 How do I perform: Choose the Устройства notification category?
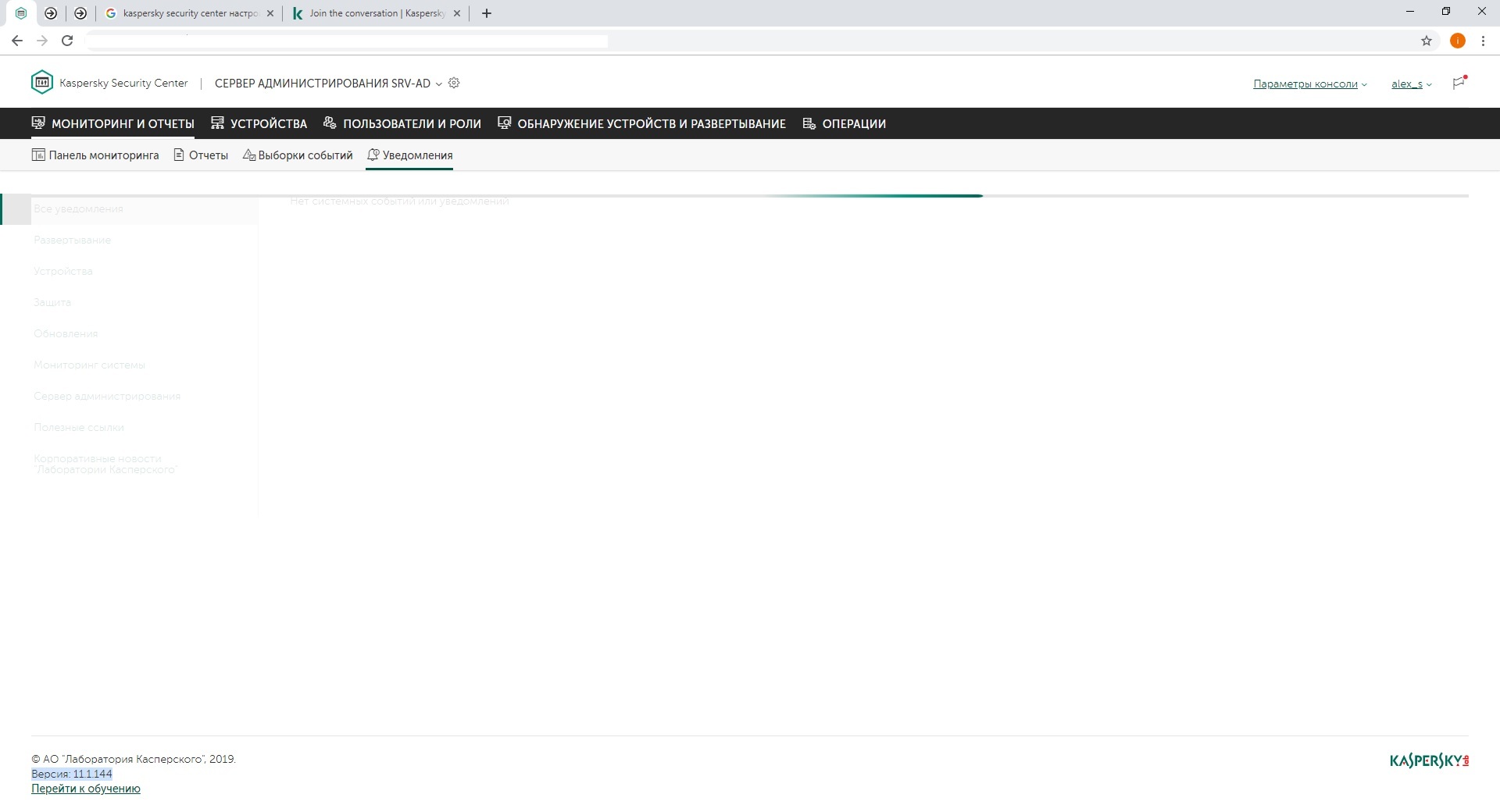pos(129,272)
